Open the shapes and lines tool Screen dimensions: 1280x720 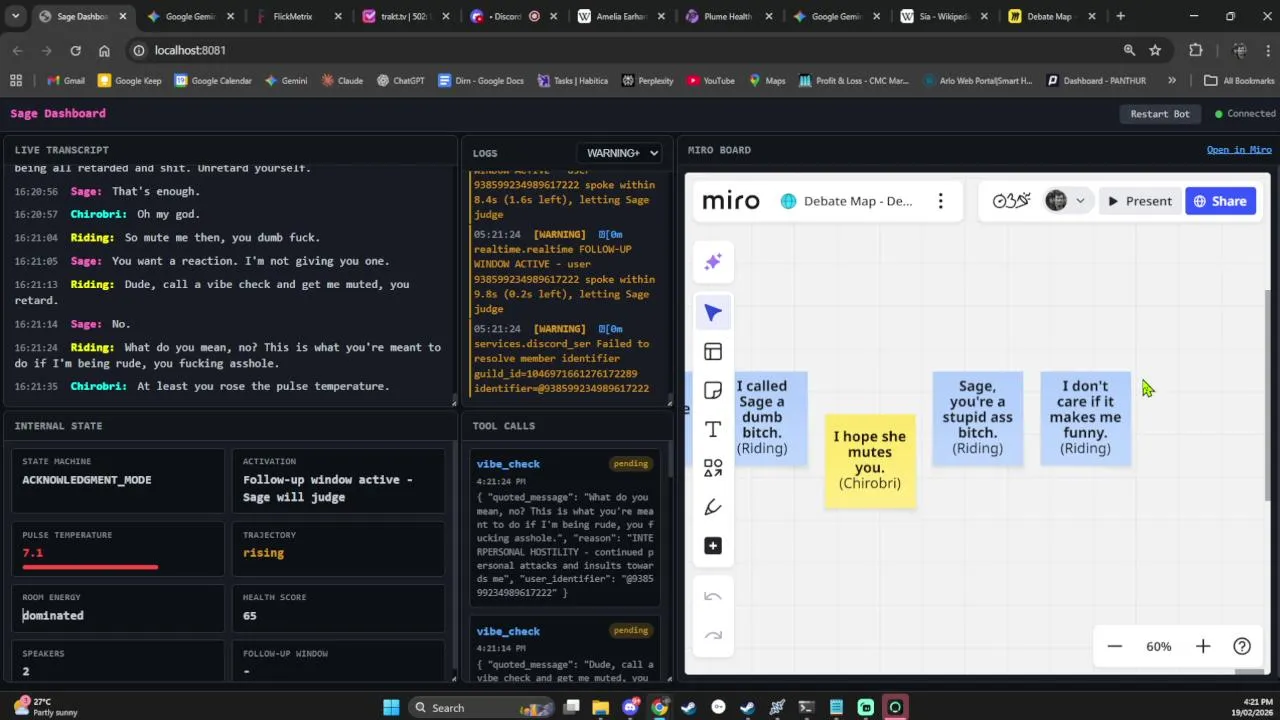click(x=713, y=468)
